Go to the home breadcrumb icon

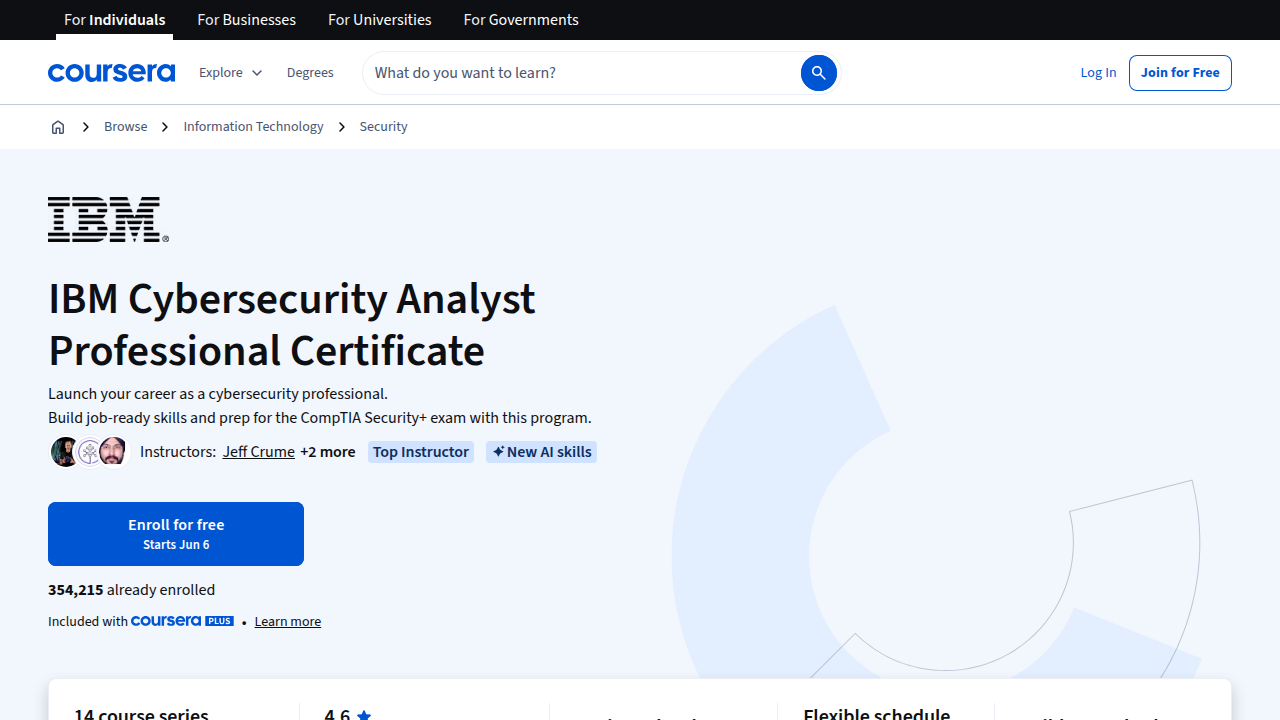click(58, 127)
